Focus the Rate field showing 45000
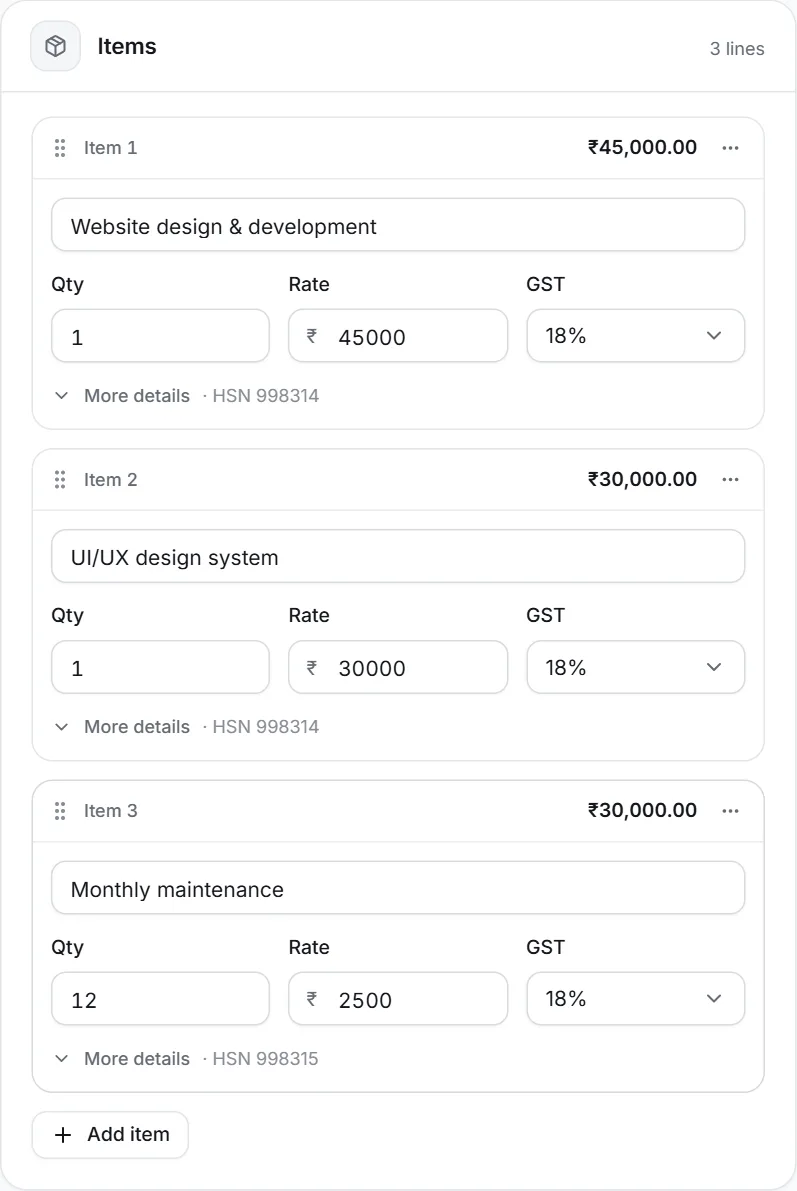The height and width of the screenshot is (1191, 797). click(x=398, y=336)
